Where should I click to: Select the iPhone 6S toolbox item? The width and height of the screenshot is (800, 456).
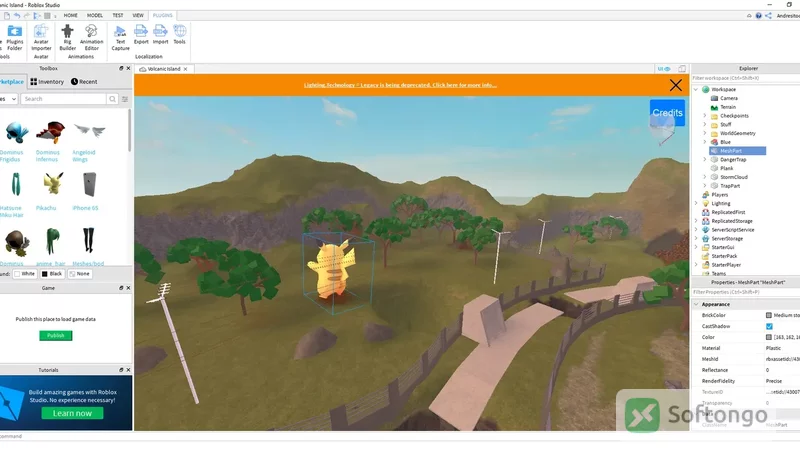(88, 191)
